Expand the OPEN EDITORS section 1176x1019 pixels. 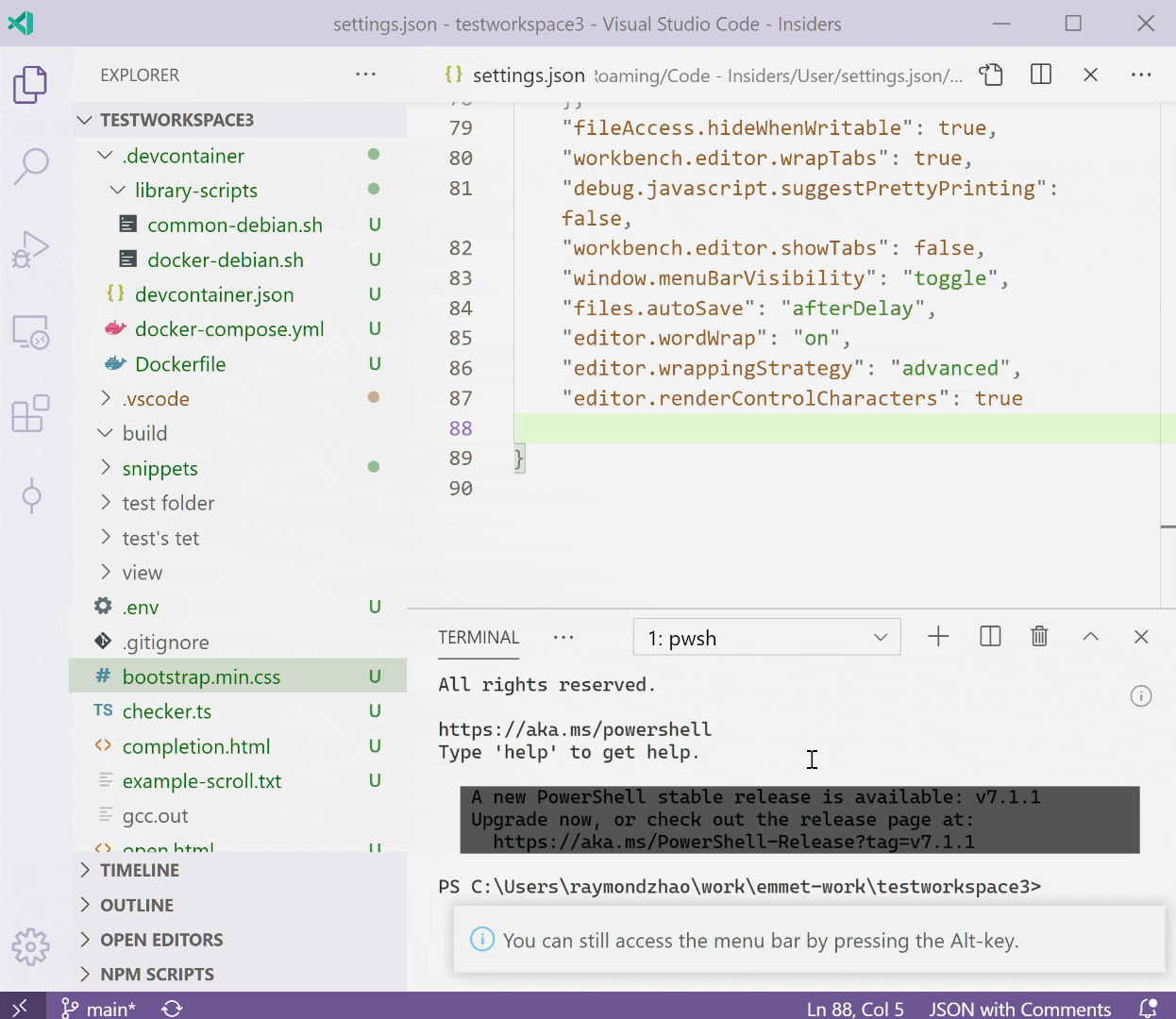[x=238, y=940]
